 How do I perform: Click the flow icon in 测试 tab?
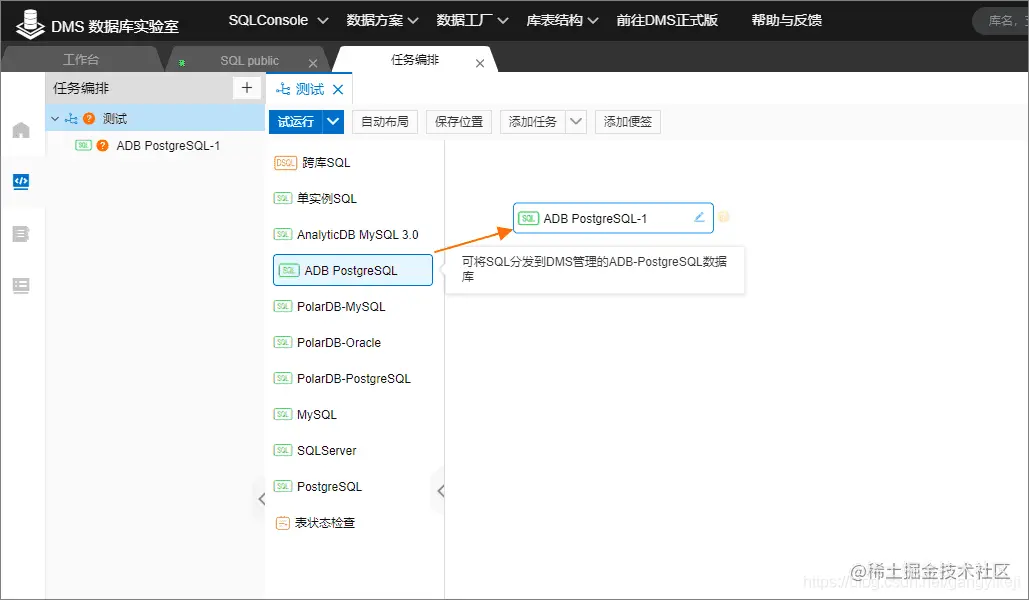point(283,89)
